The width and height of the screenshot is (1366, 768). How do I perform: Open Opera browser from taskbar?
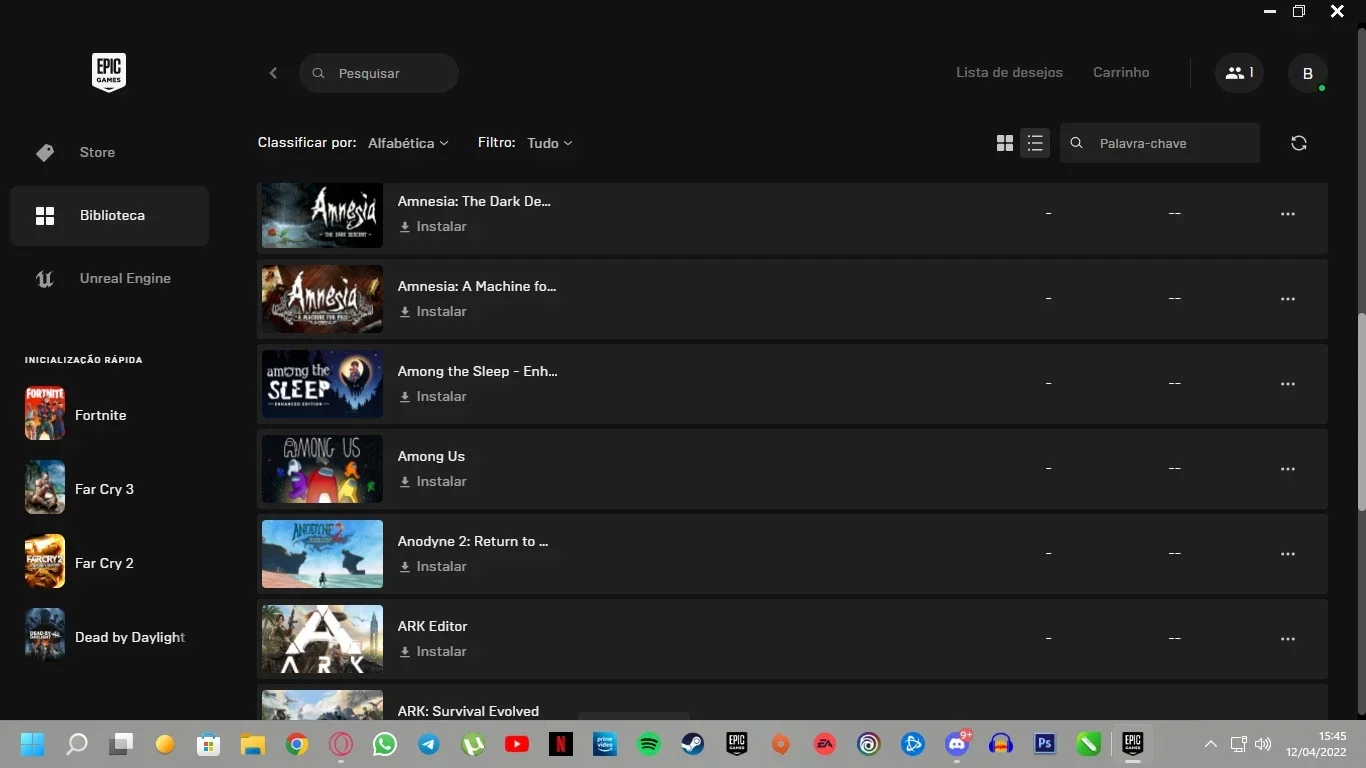(341, 744)
